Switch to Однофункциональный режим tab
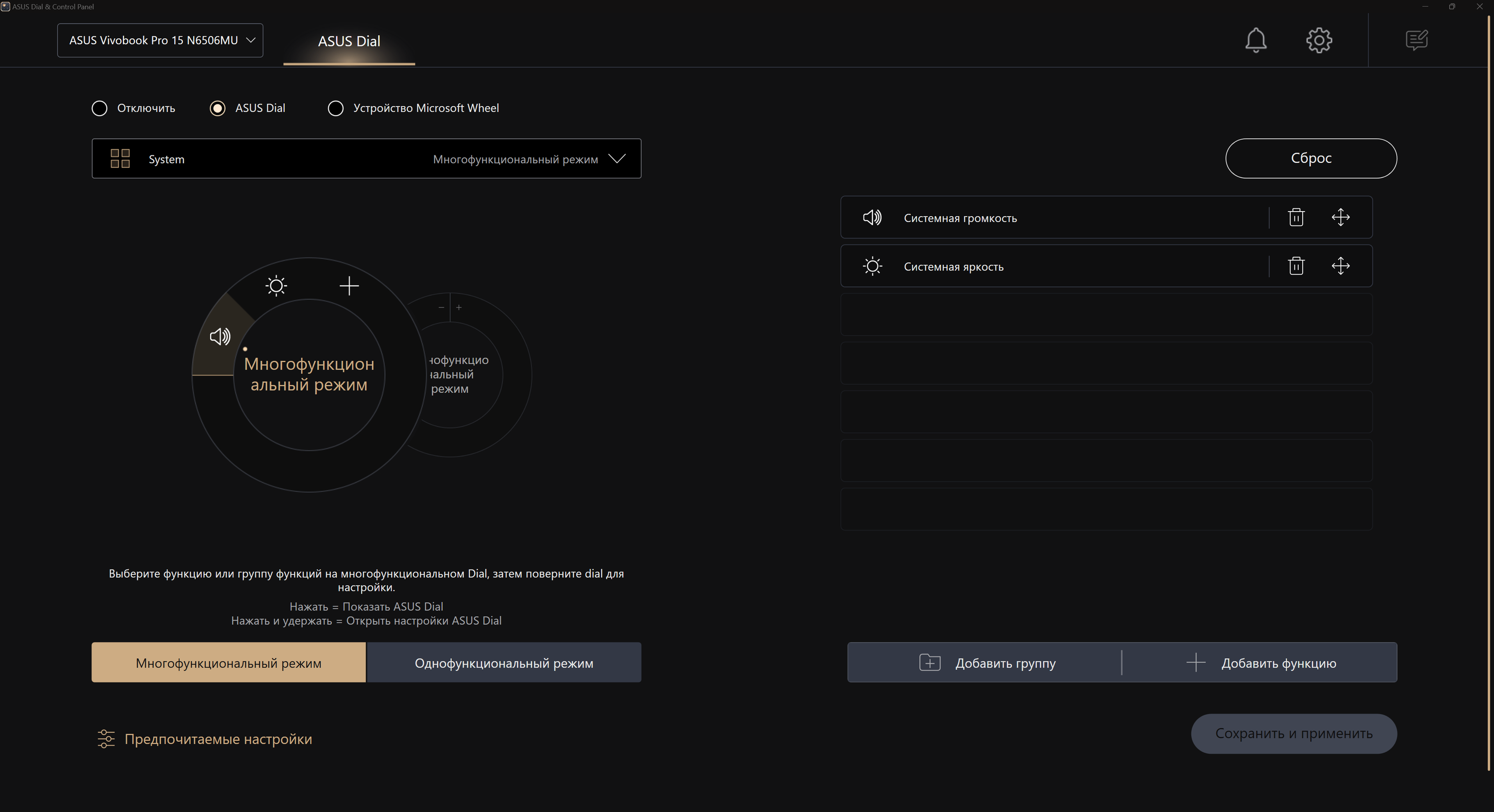This screenshot has height=812, width=1494. (503, 662)
